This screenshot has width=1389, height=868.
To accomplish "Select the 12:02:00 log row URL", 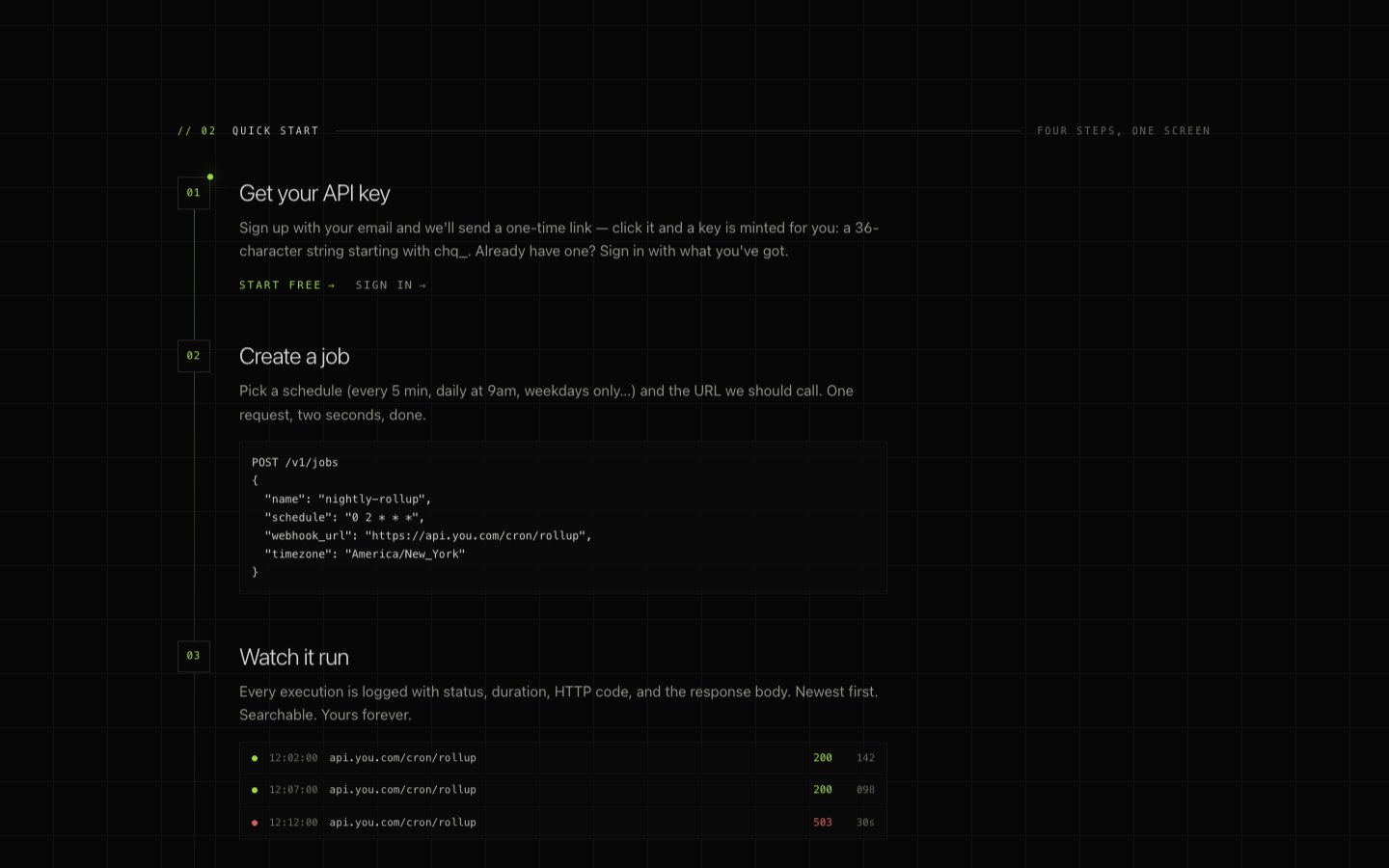I will pos(403,758).
